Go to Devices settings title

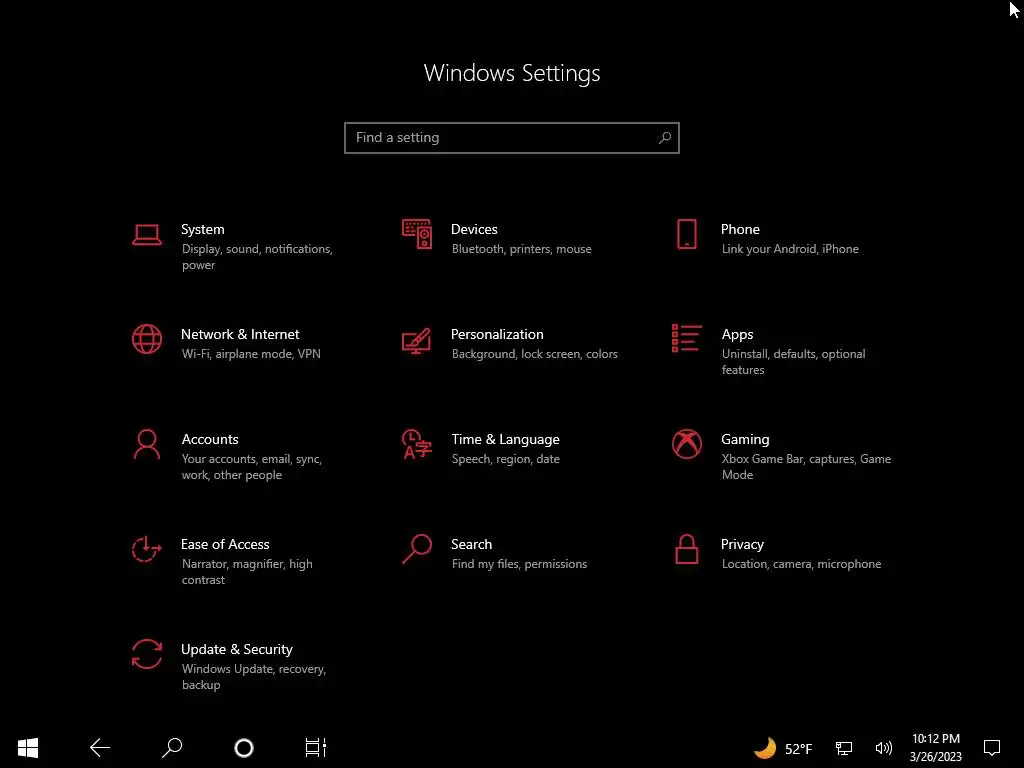pos(474,229)
